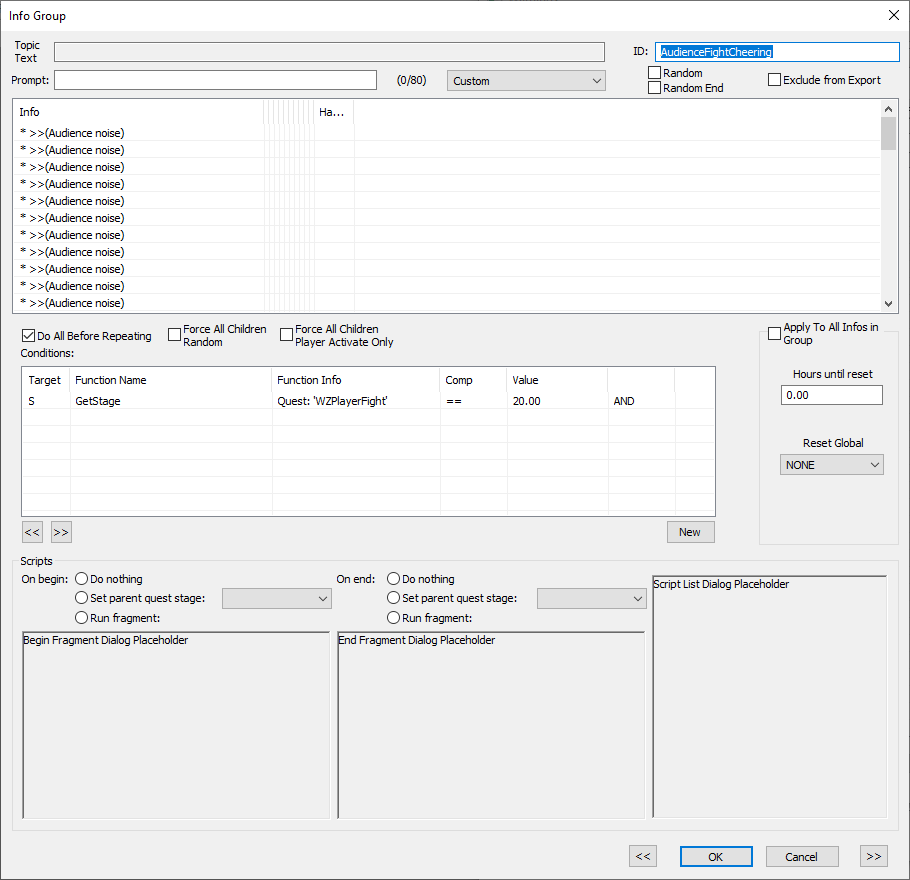Uncheck Do All Before Repeating
910x880 pixels.
coord(28,336)
